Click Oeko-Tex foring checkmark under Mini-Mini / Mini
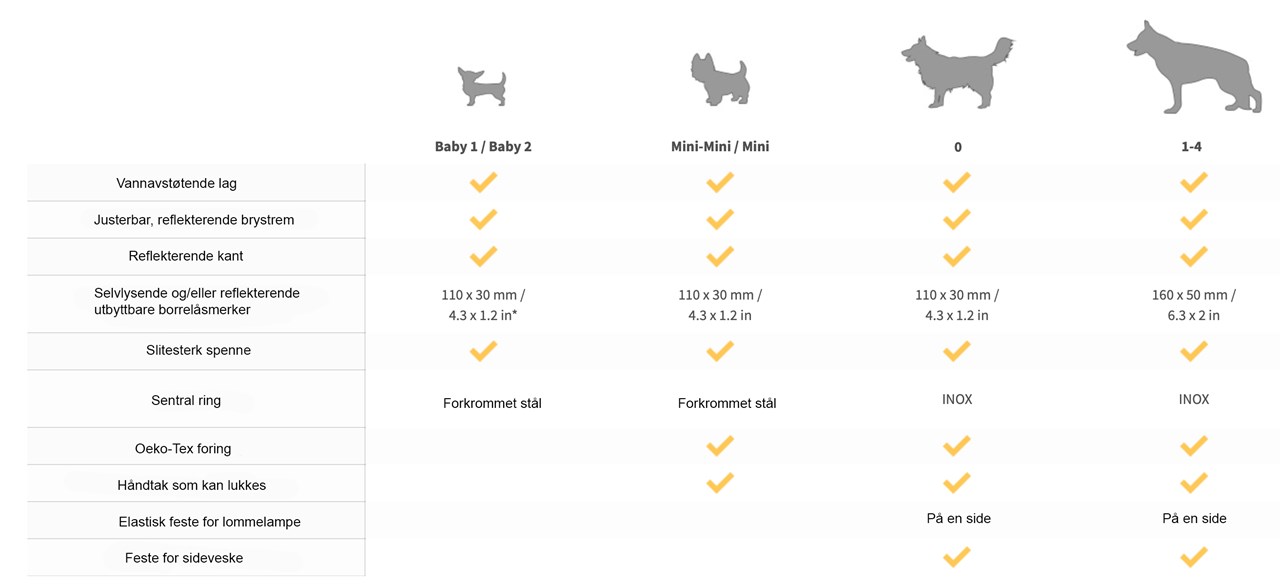Viewport: 1280px width, 586px height. pyautogui.click(x=720, y=446)
